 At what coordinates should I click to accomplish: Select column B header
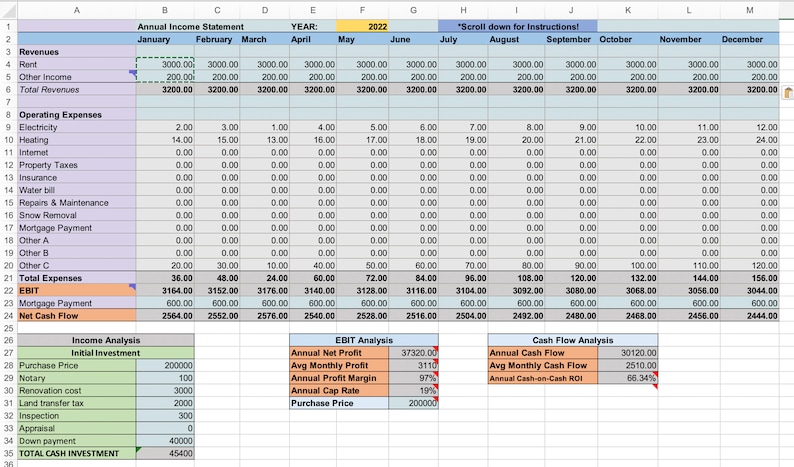pos(165,10)
